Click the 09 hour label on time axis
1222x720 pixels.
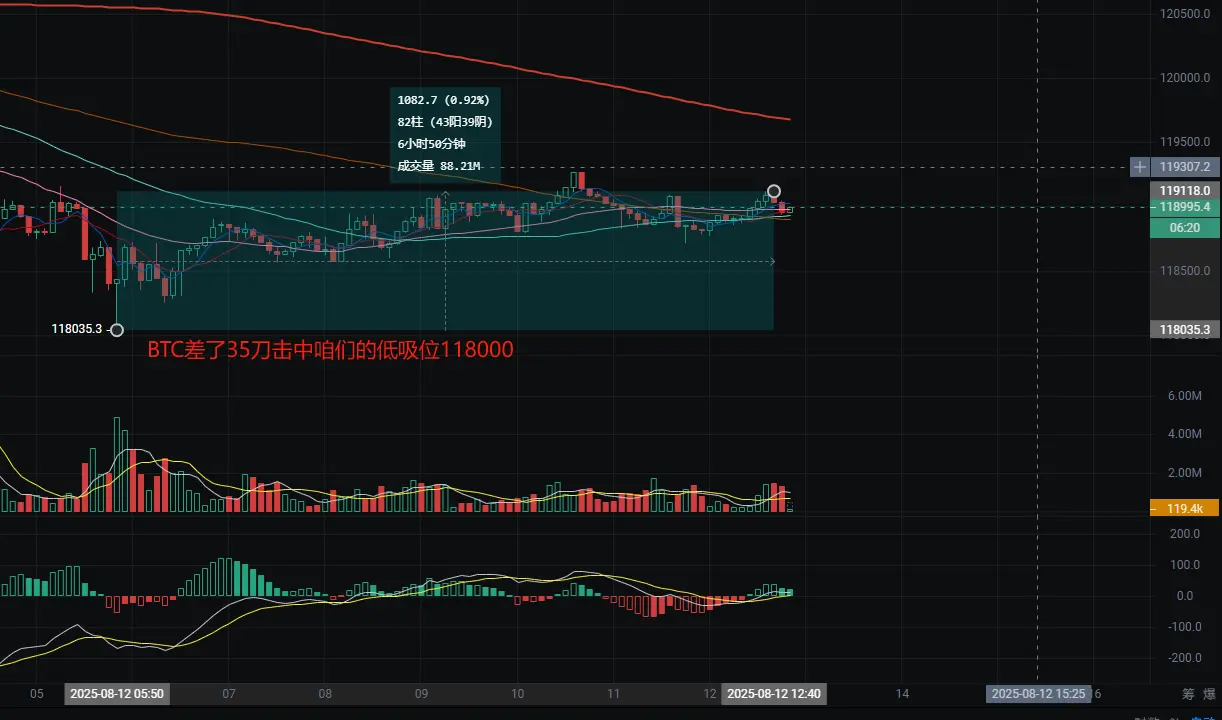pos(421,693)
